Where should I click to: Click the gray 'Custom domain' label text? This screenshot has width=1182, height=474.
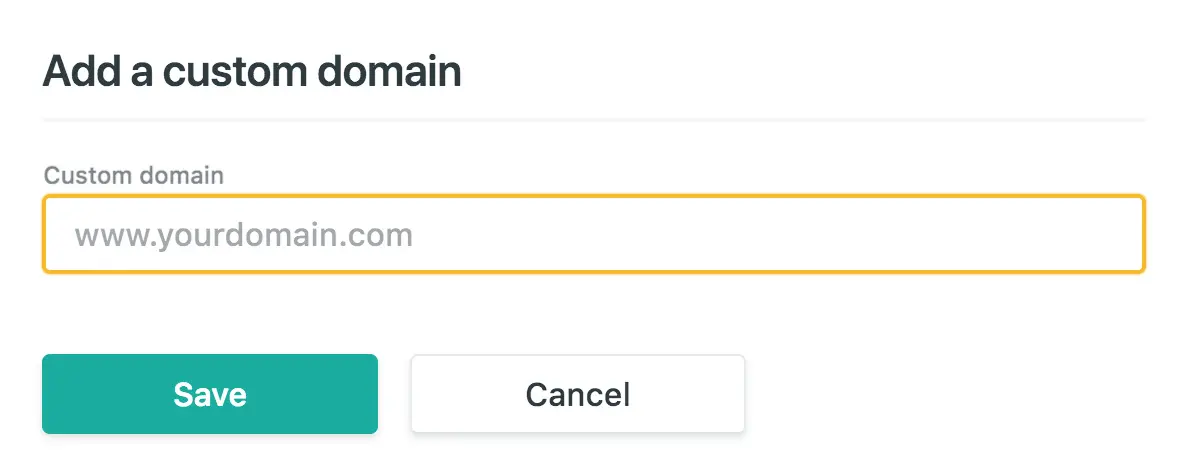point(133,176)
